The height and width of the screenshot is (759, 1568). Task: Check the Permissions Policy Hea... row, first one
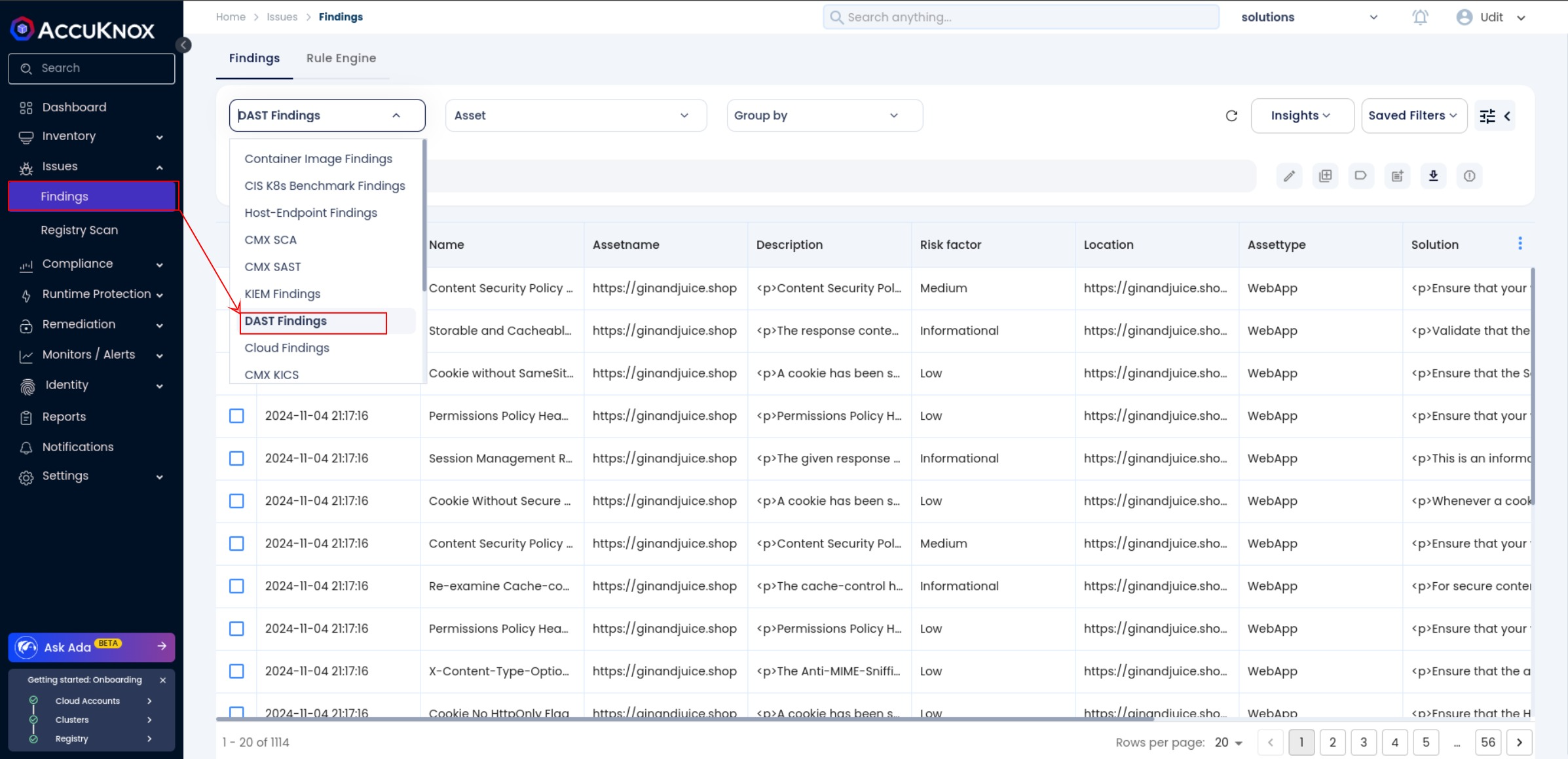236,416
